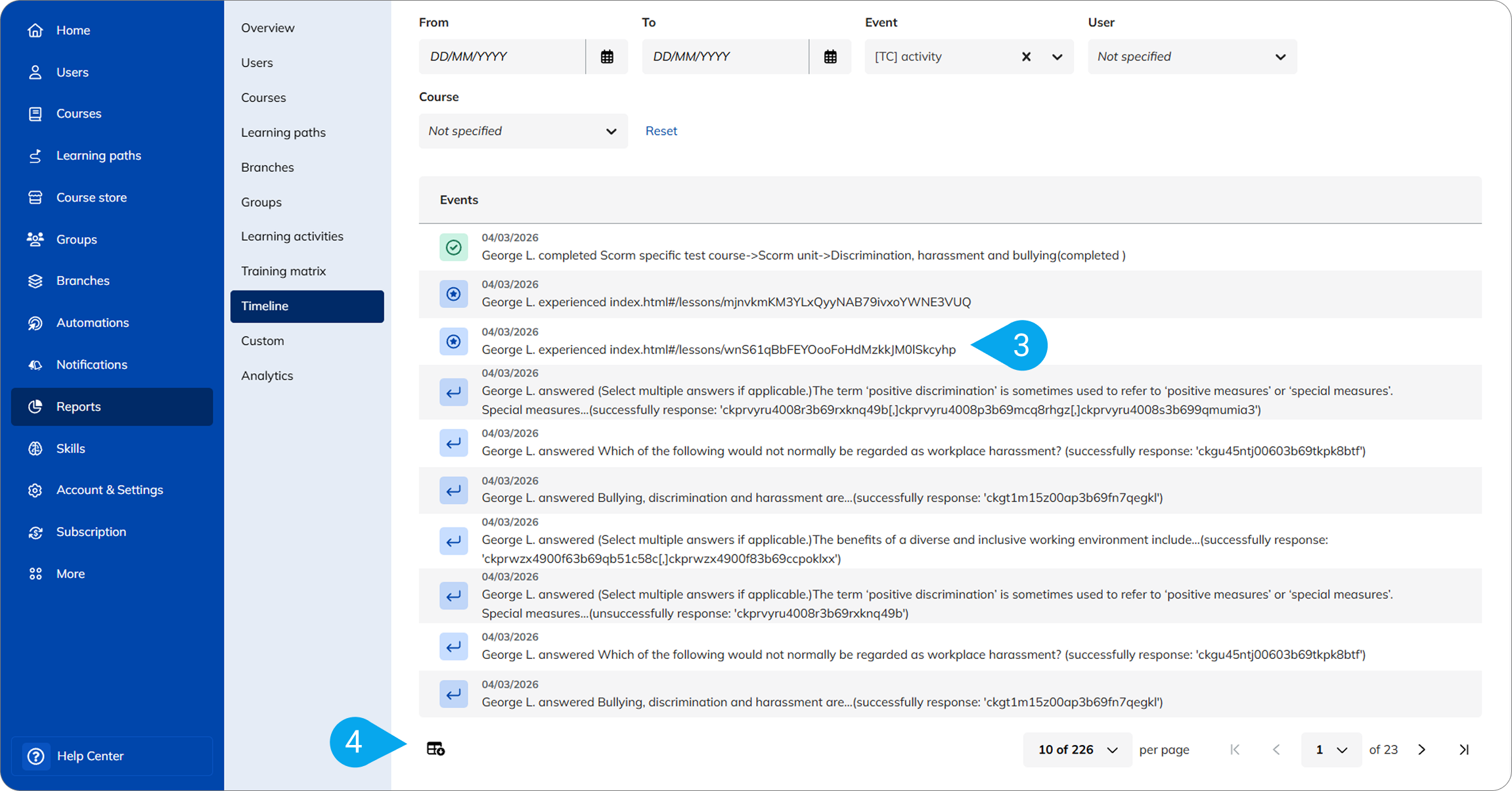The height and width of the screenshot is (791, 1512).
Task: Click the export table icon below events
Action: click(x=435, y=749)
